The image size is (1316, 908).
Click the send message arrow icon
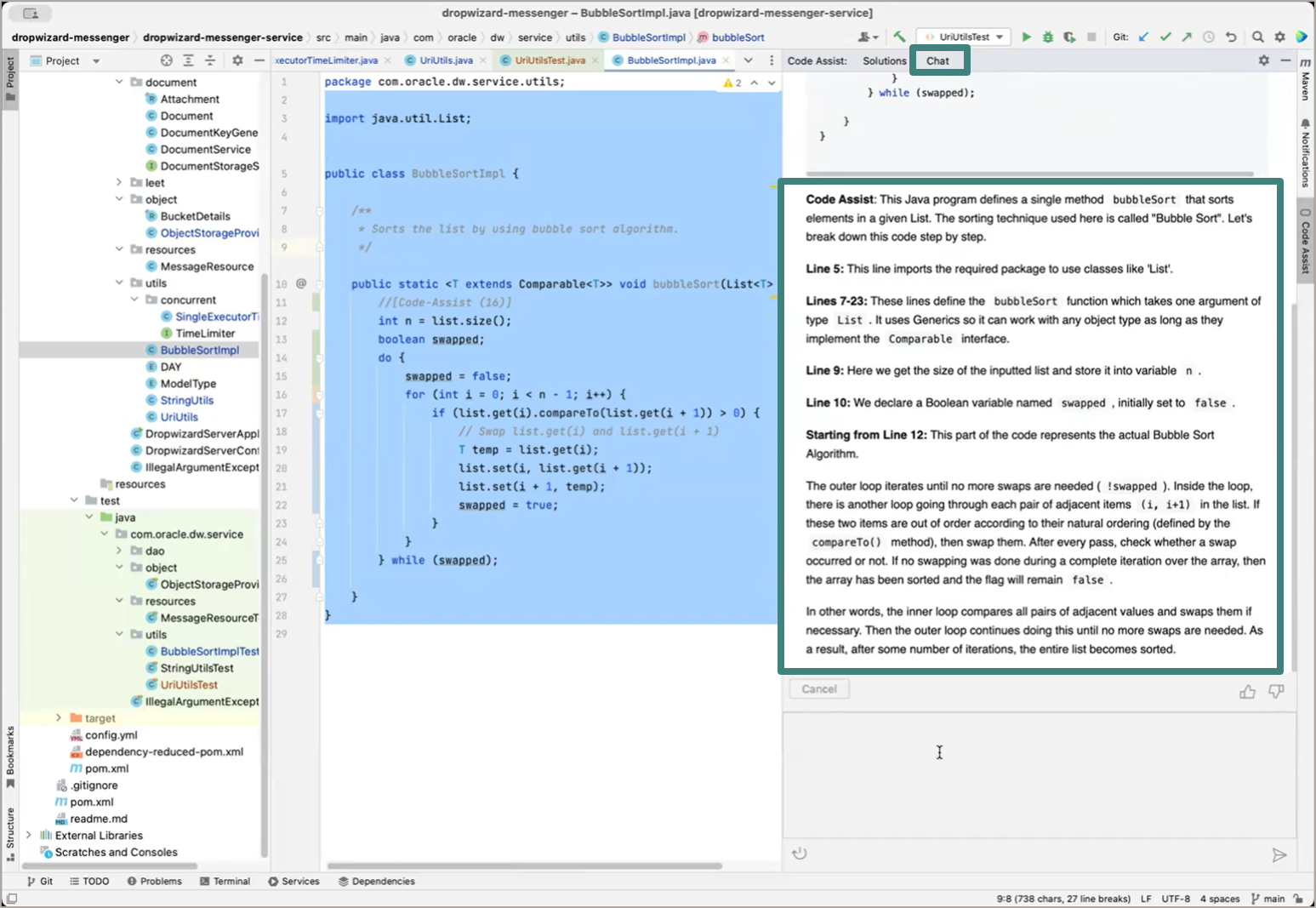[1279, 855]
